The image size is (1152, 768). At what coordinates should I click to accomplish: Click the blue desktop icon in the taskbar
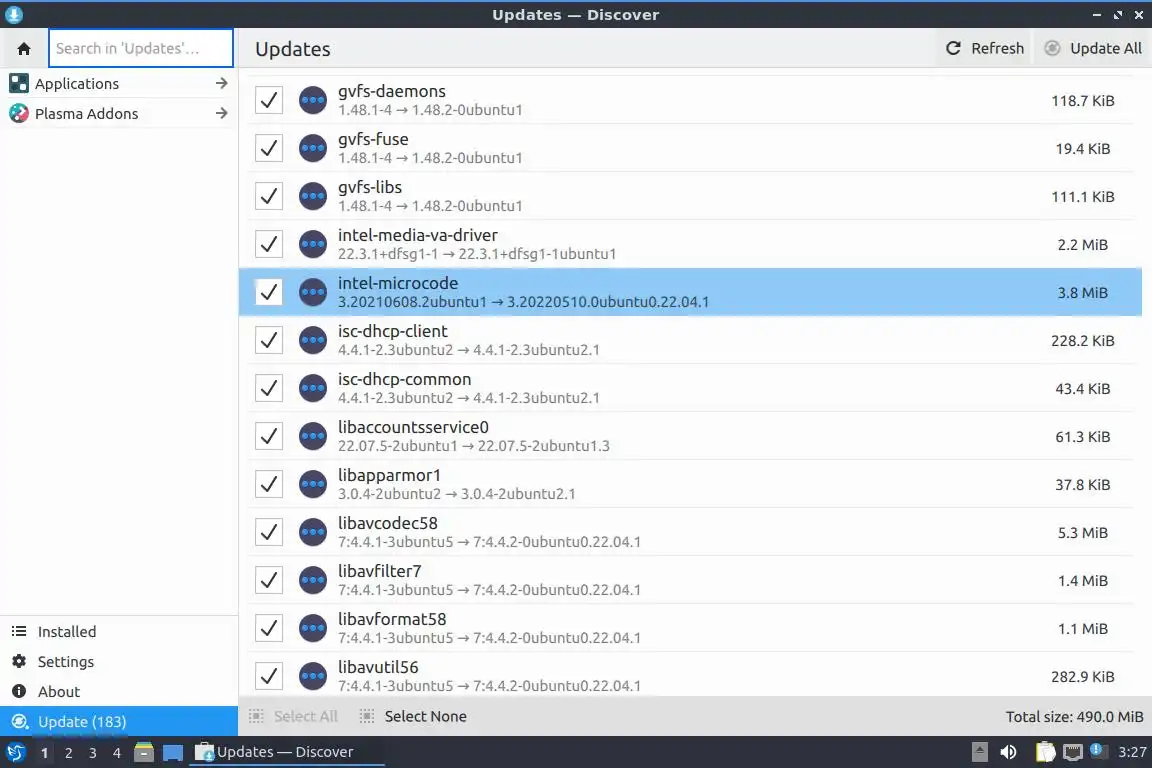pyautogui.click(x=173, y=753)
